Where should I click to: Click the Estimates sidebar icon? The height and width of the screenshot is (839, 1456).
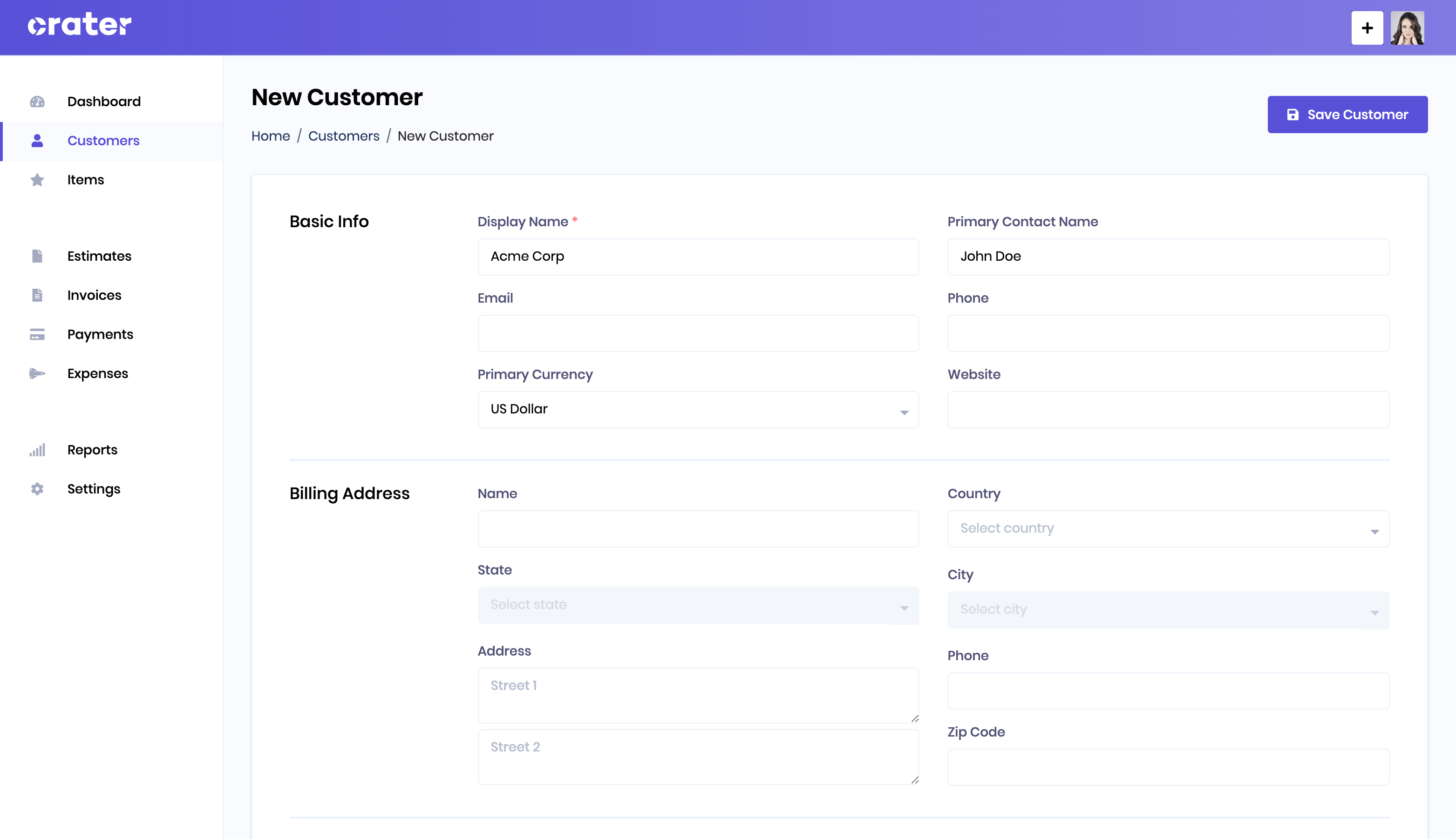pyautogui.click(x=37, y=256)
